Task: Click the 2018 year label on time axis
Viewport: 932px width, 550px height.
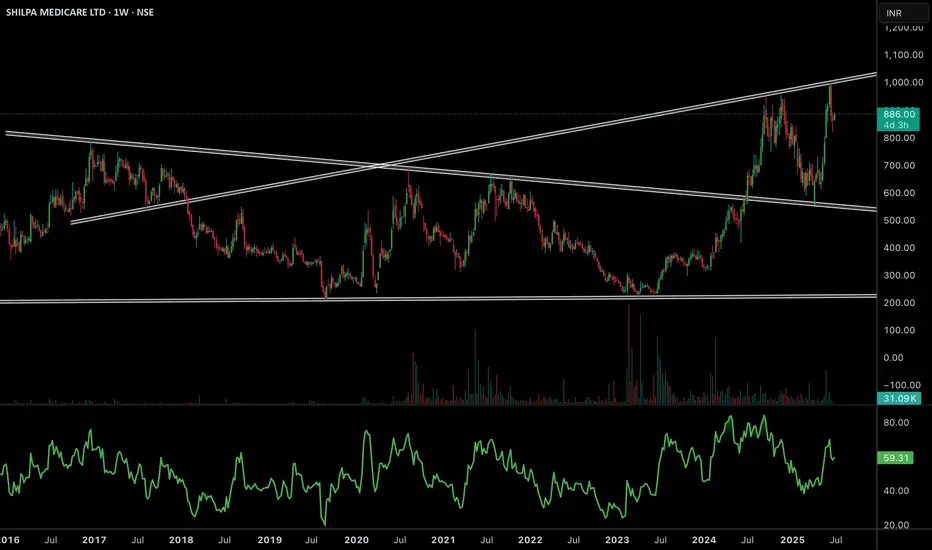Action: pyautogui.click(x=181, y=540)
